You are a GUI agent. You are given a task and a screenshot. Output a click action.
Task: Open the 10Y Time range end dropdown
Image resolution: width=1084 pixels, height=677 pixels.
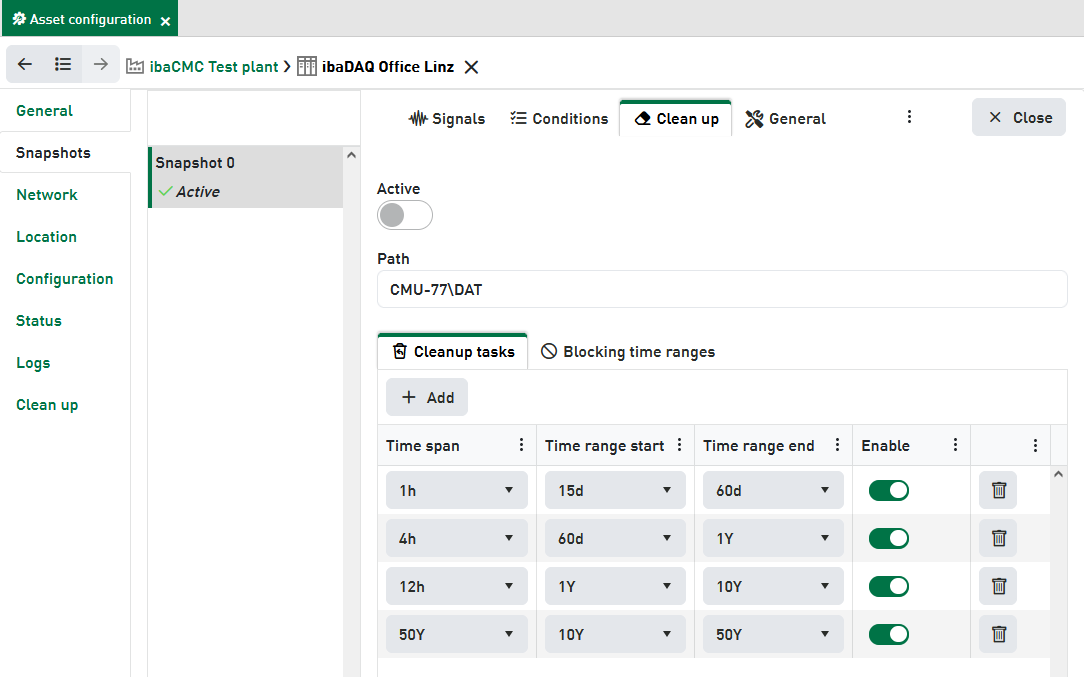click(773, 586)
